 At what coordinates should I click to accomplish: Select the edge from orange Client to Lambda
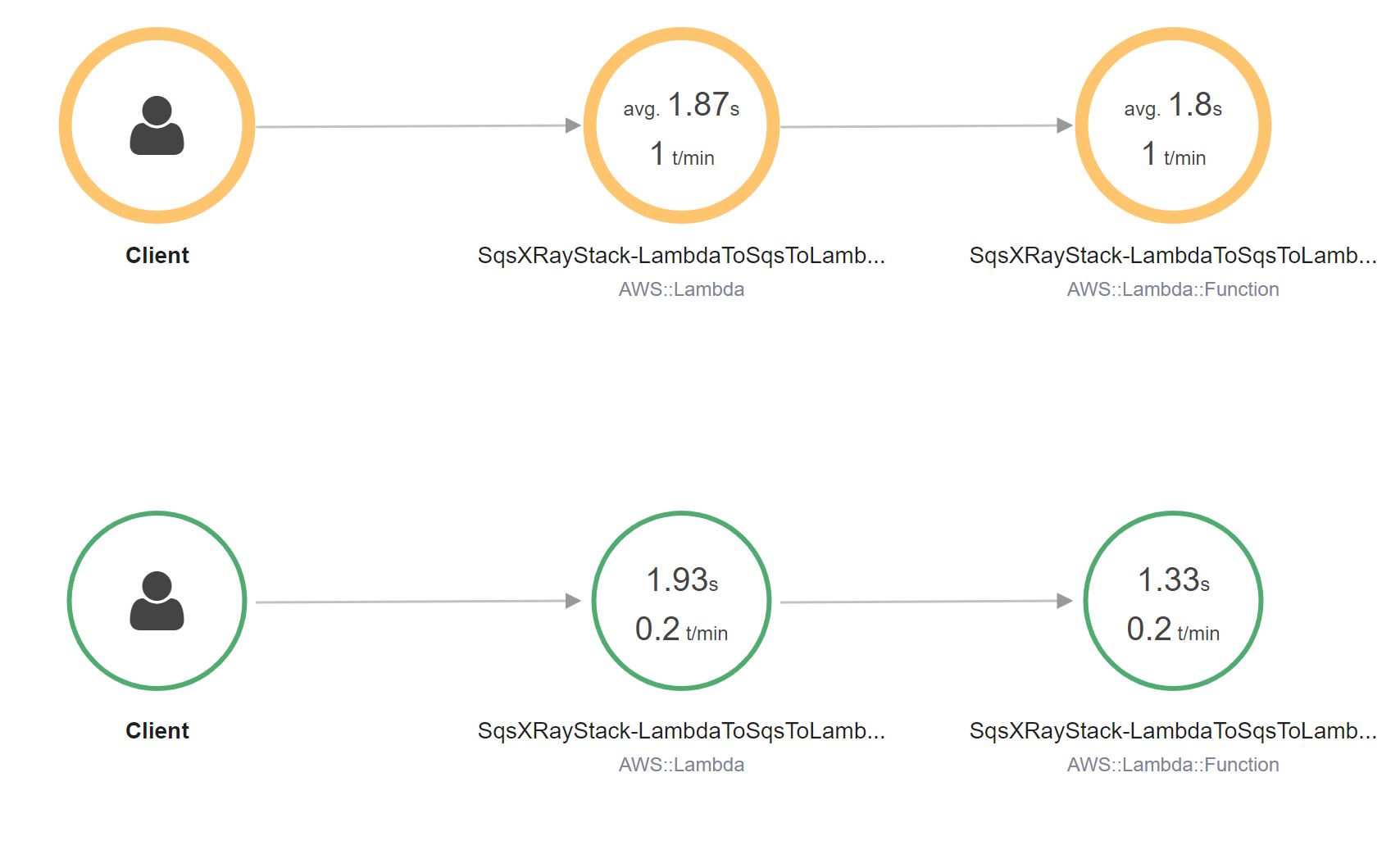(x=419, y=126)
